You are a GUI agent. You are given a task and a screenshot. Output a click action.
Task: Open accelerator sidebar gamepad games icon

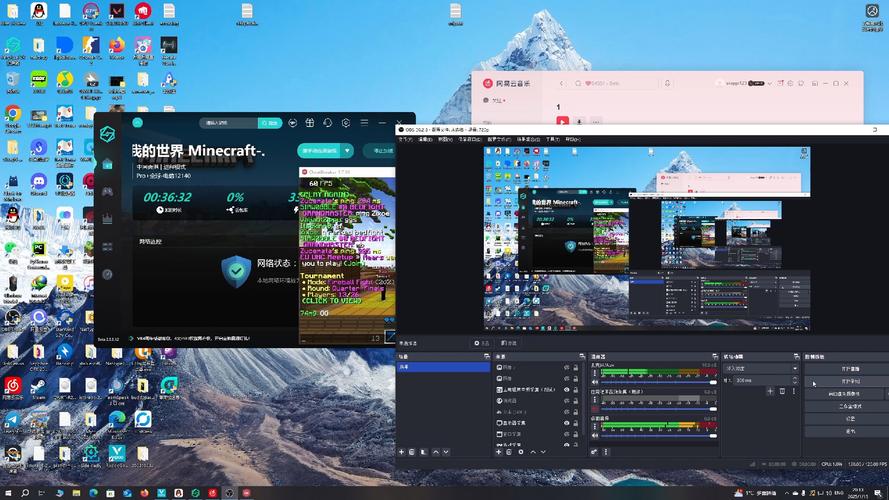click(x=107, y=192)
